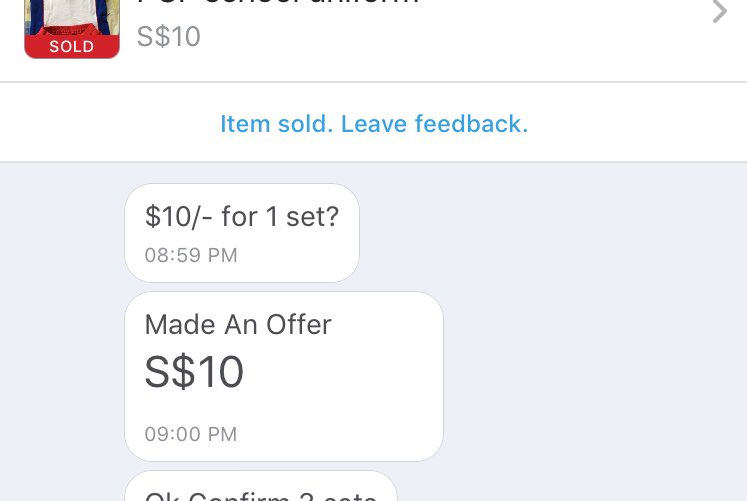The image size is (747, 501).
Task: Tap empty chat area beside first message
Action: pos(550,232)
